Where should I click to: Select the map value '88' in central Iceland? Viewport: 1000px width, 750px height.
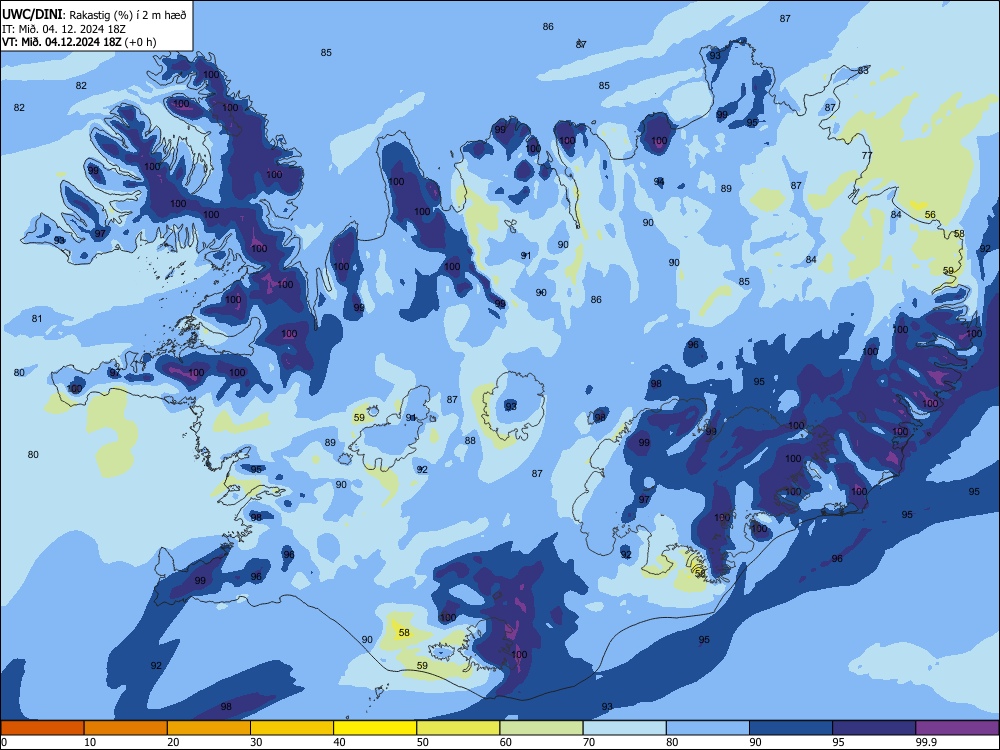click(x=470, y=440)
